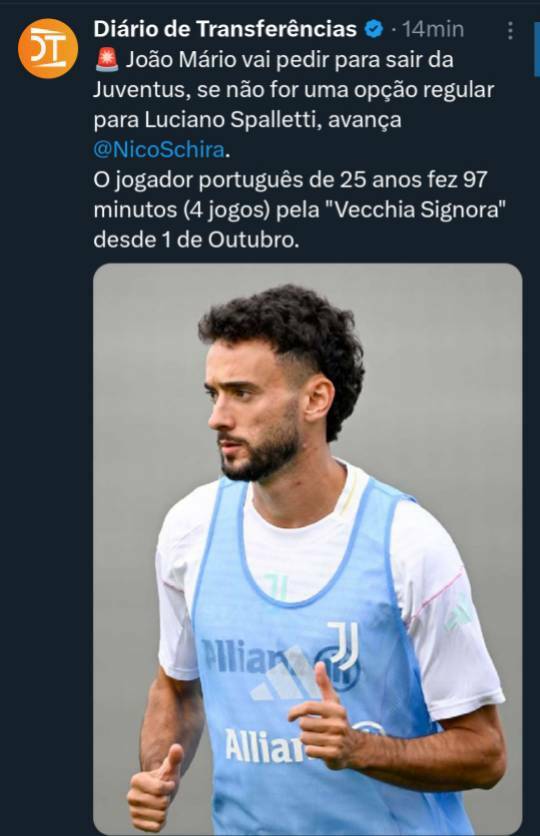The image size is (540, 836).
Task: Tap the blue verified badge
Action: pos(374,29)
